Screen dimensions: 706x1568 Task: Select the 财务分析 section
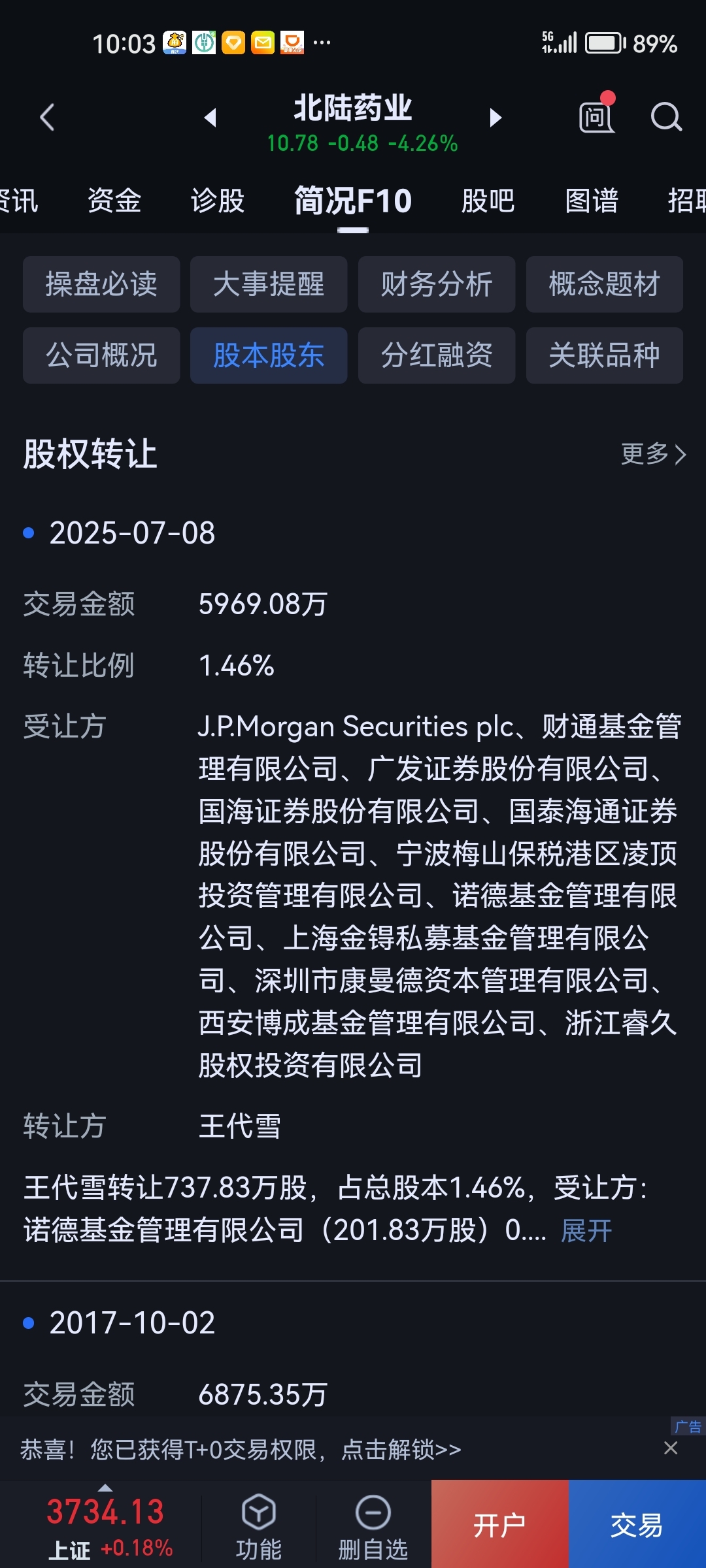pos(437,284)
